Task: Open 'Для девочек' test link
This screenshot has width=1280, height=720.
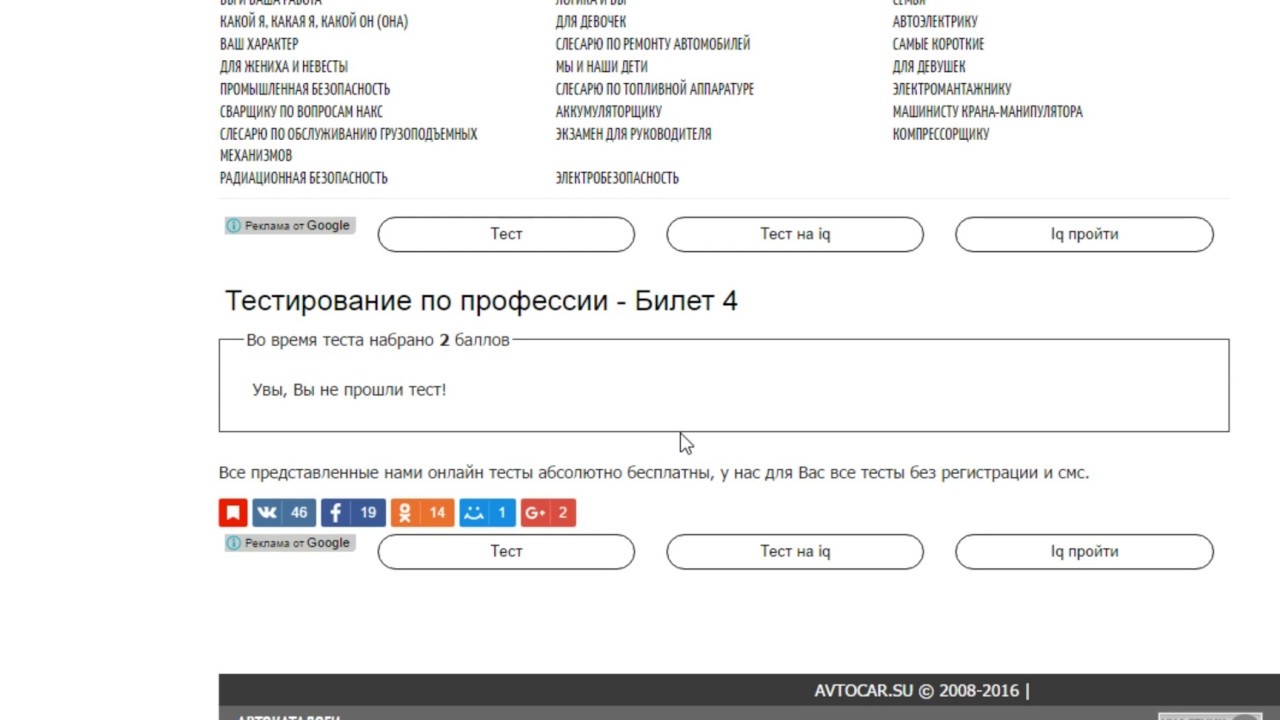Action: [591, 22]
